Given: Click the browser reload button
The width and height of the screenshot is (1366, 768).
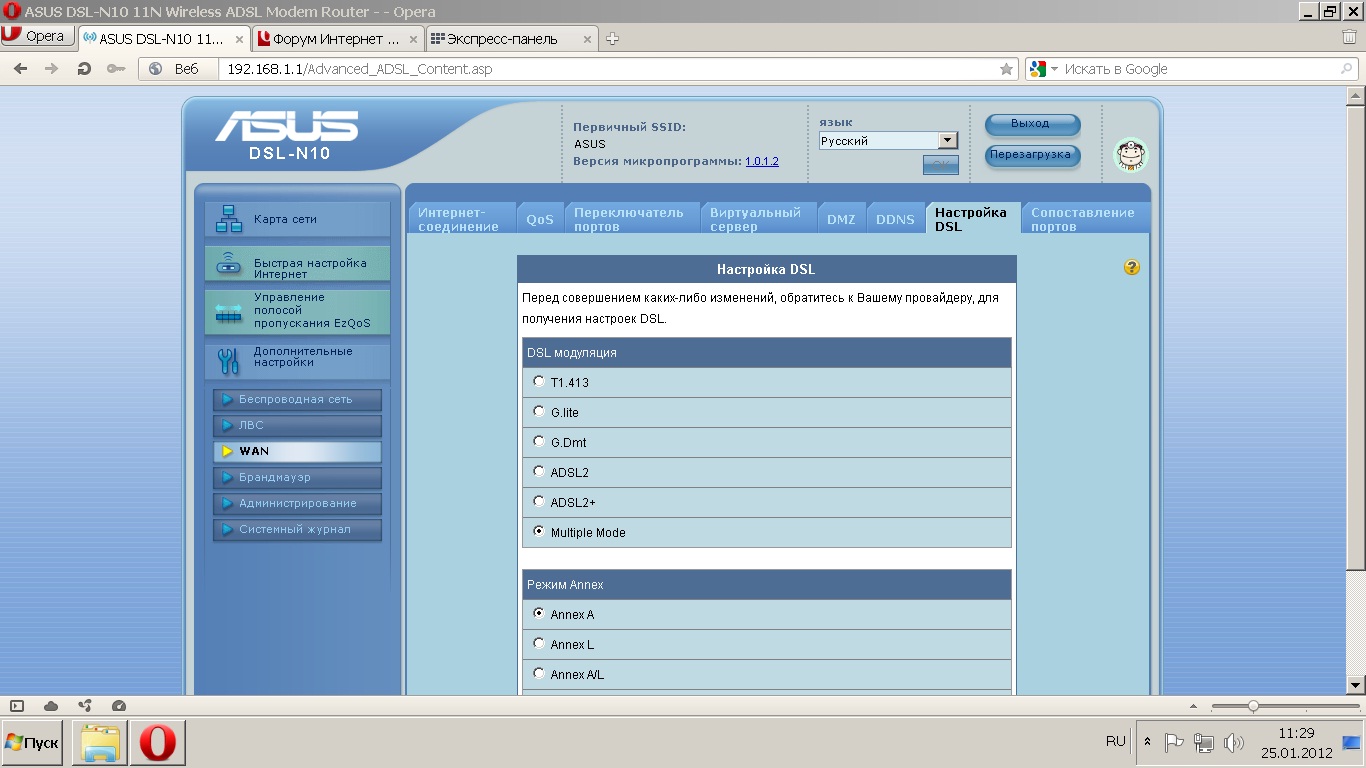Looking at the screenshot, I should (x=84, y=69).
